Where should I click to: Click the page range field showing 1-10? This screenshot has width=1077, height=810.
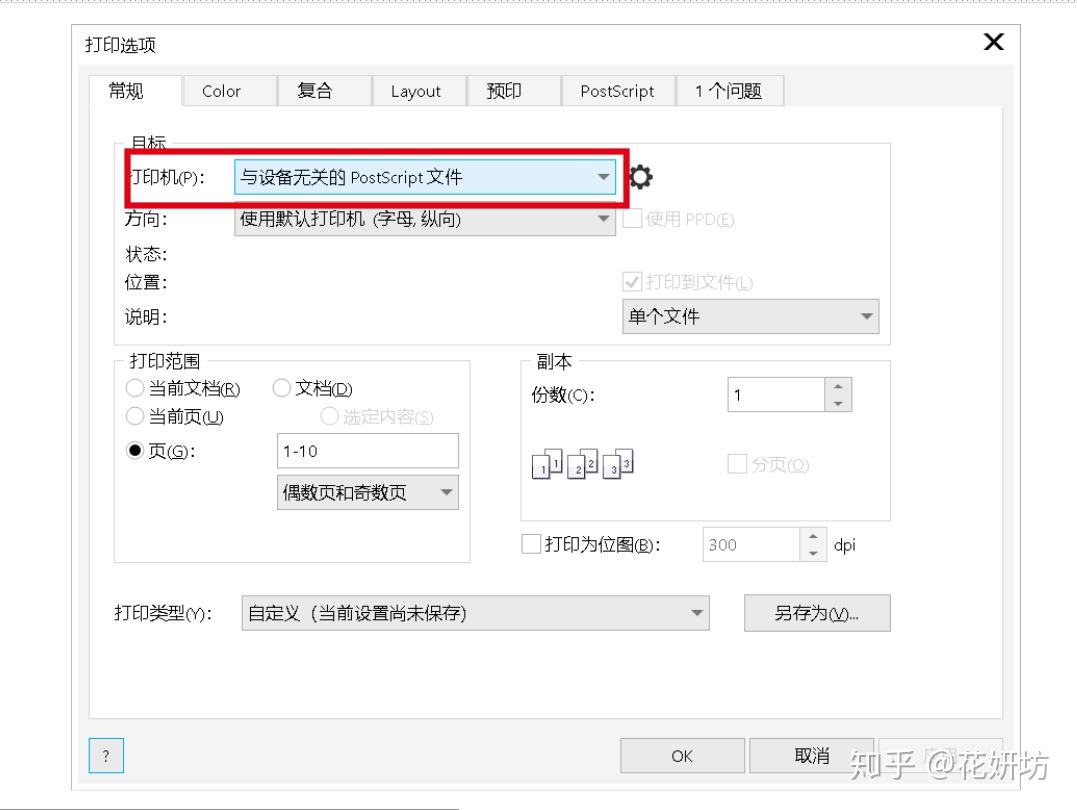367,451
